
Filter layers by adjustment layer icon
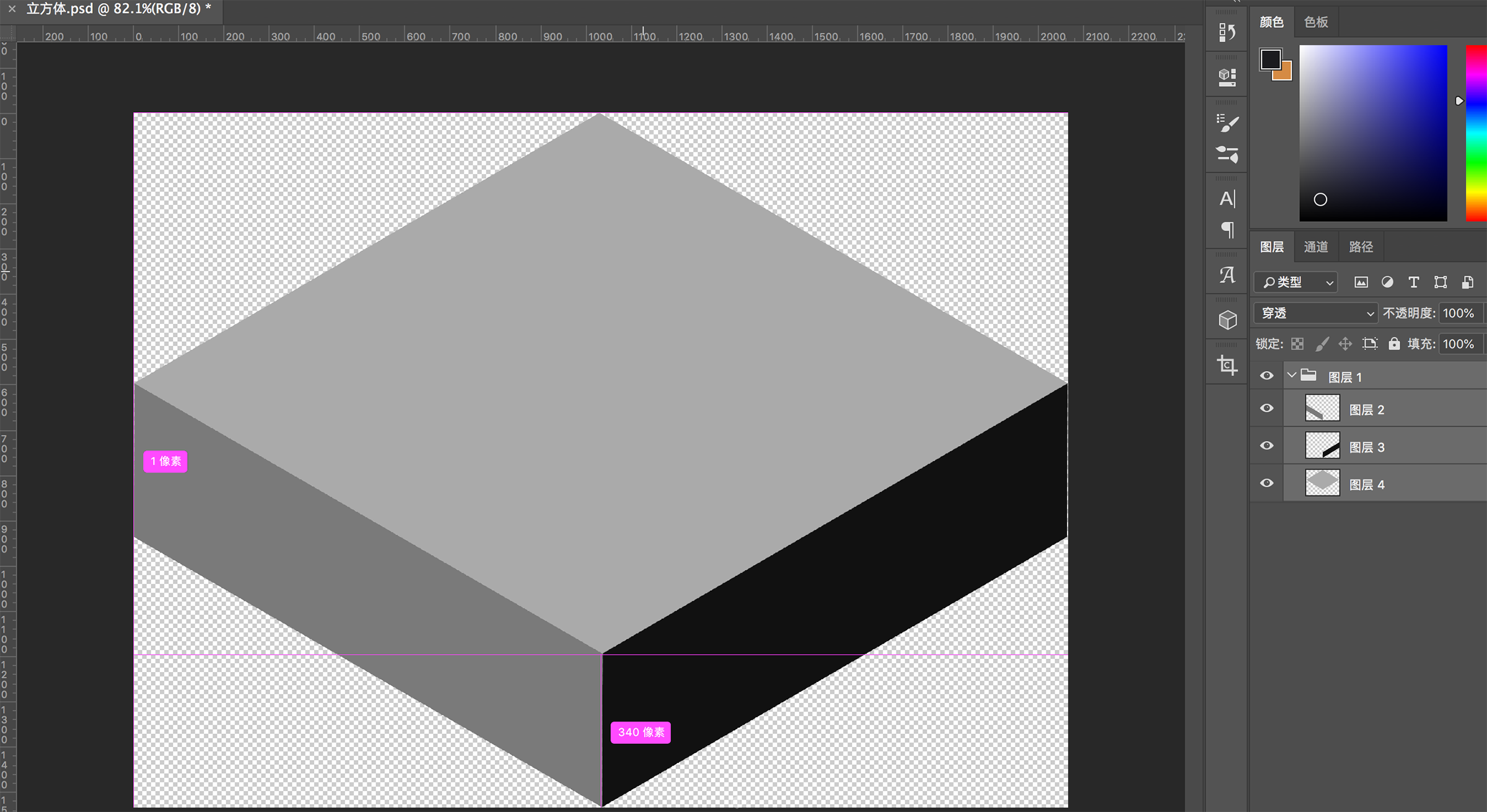[x=1387, y=282]
